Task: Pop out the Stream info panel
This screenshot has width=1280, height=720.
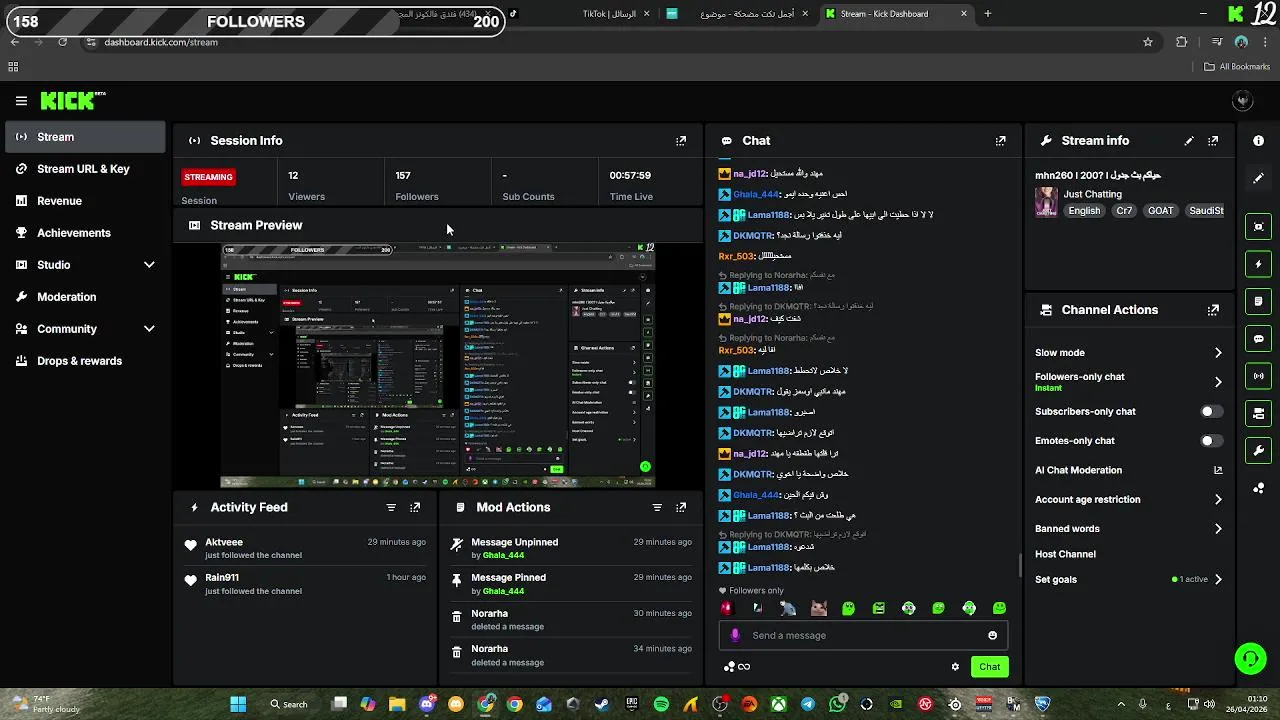Action: (1213, 141)
